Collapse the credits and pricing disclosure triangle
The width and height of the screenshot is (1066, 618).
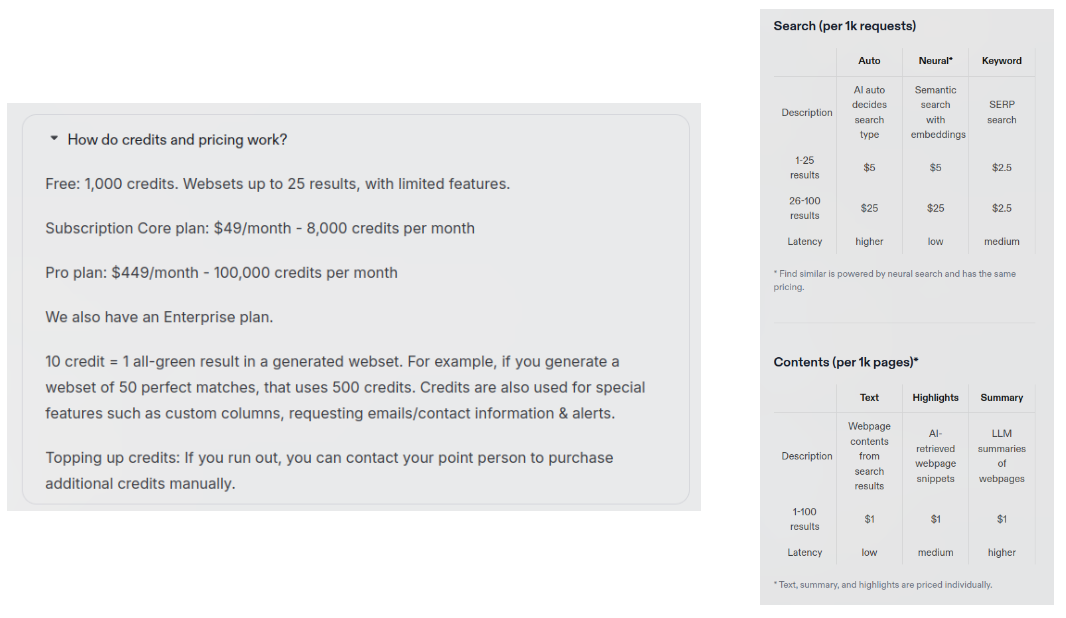[54, 139]
